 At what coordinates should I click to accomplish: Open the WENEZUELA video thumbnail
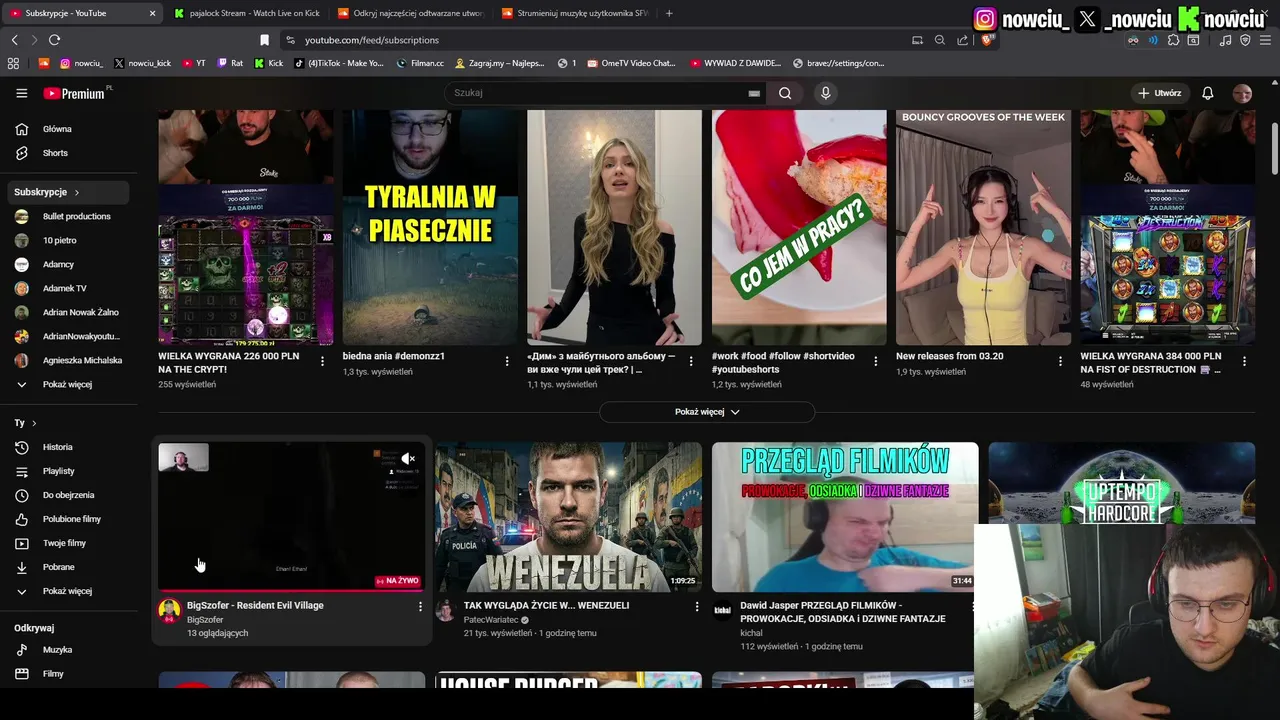point(568,517)
